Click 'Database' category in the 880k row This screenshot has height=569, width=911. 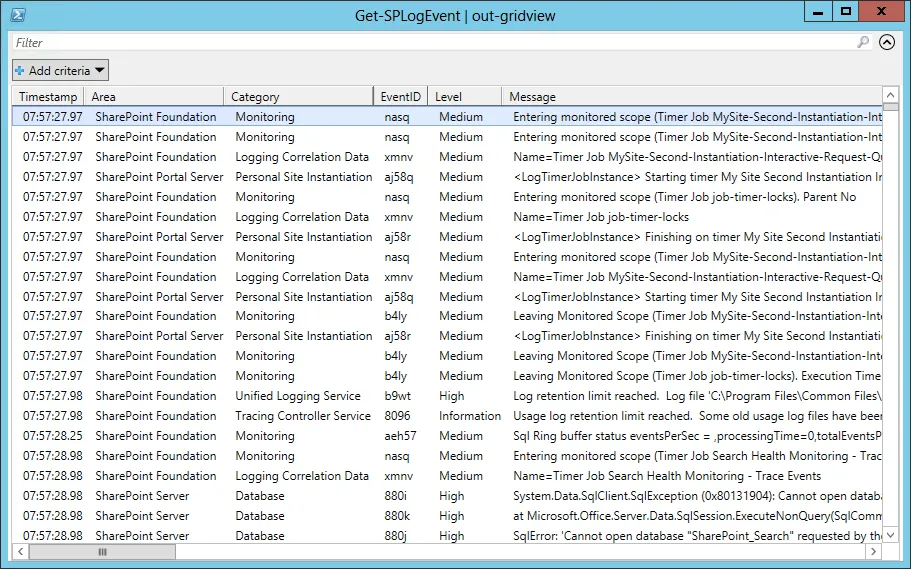260,516
